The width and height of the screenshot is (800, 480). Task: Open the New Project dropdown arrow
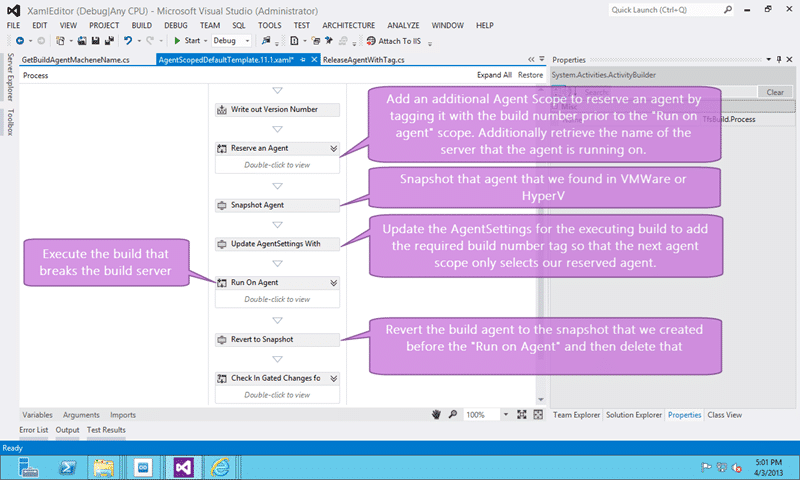(71, 41)
